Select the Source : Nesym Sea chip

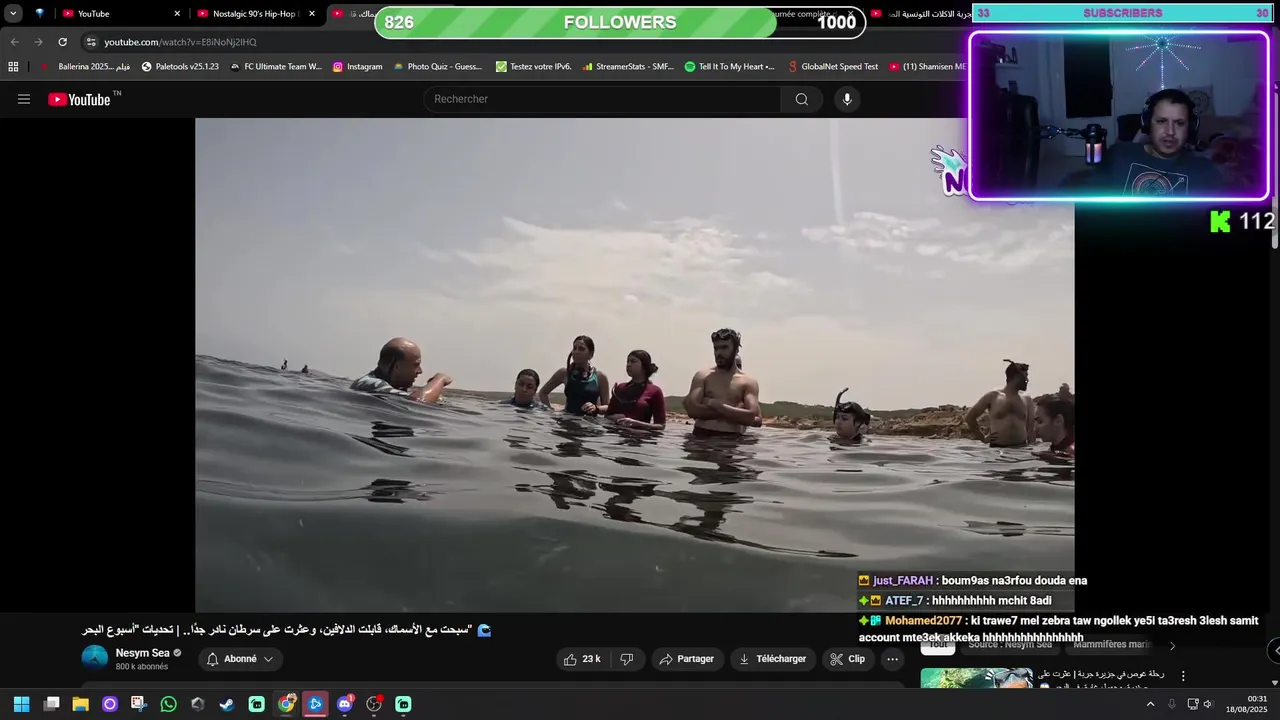(1010, 645)
